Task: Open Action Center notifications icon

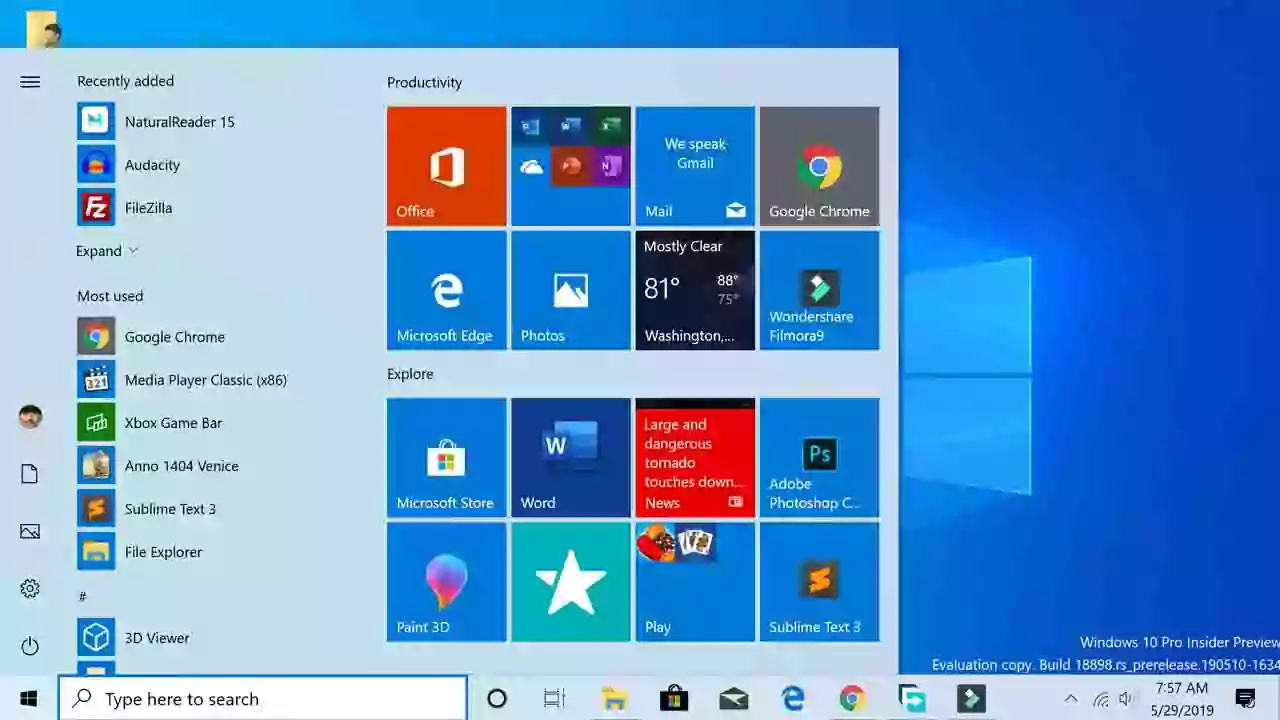Action: [1245, 699]
